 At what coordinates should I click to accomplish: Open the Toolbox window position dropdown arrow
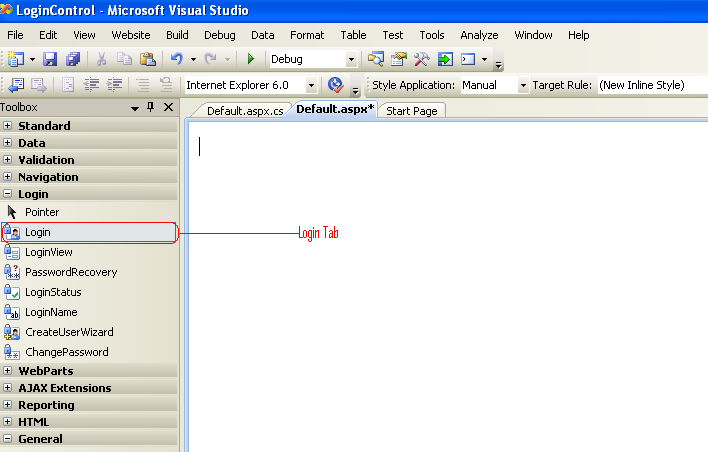[135, 108]
